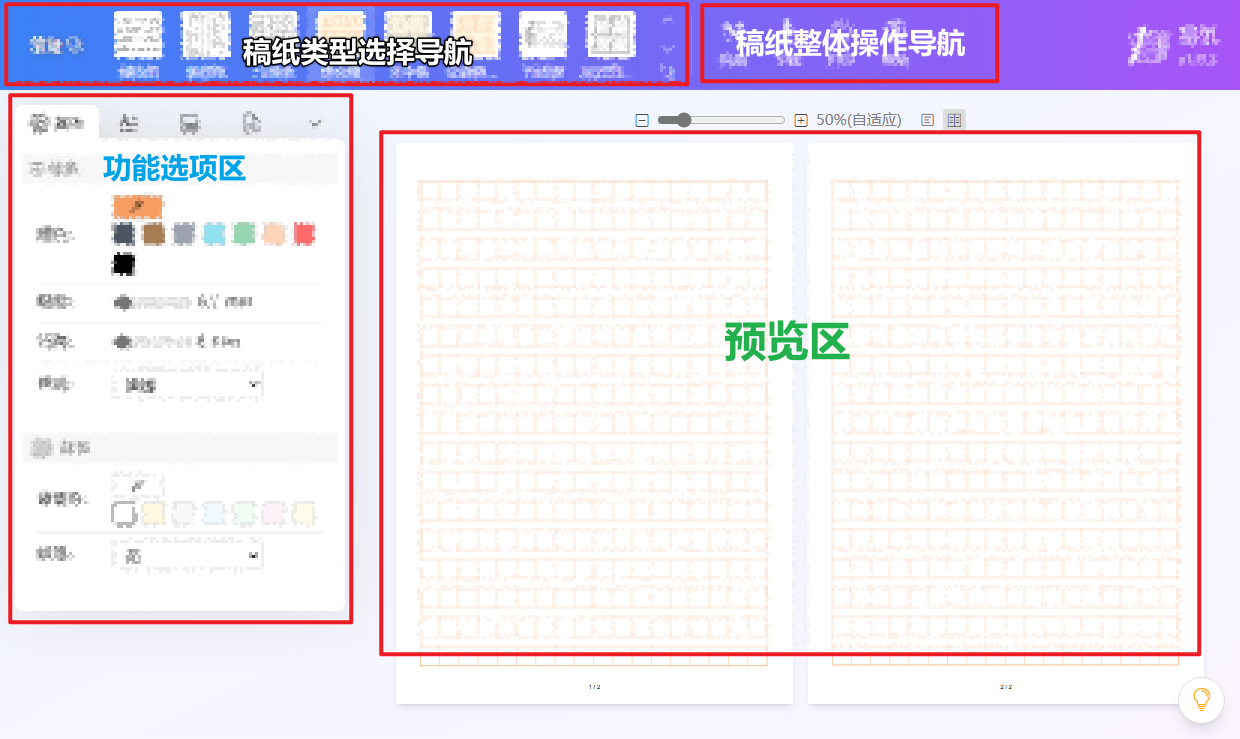Click the orange custom line color picker
Image resolution: width=1240 pixels, height=739 pixels.
coord(138,206)
